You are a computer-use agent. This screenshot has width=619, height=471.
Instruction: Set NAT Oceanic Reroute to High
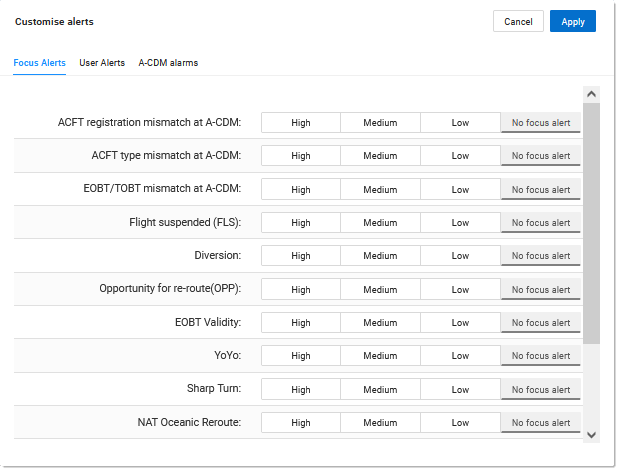click(301, 422)
